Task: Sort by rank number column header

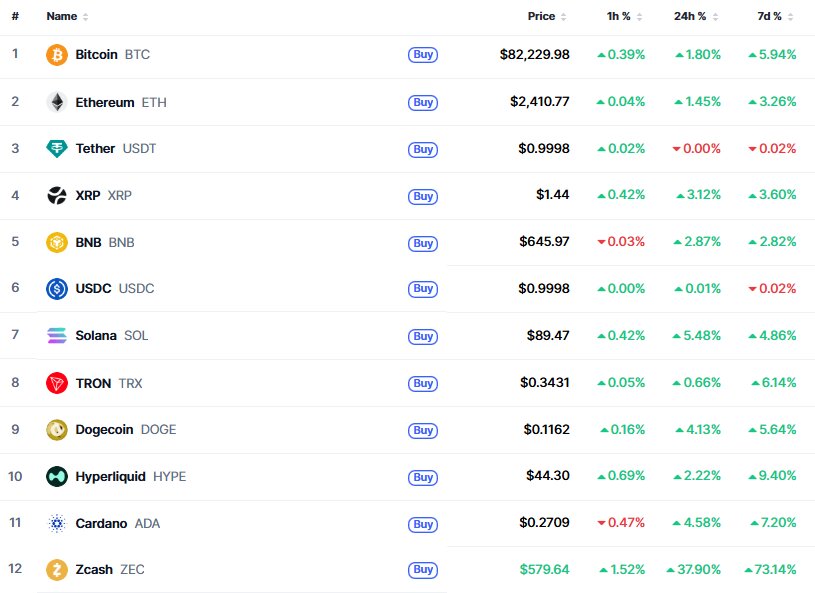Action: (15, 17)
